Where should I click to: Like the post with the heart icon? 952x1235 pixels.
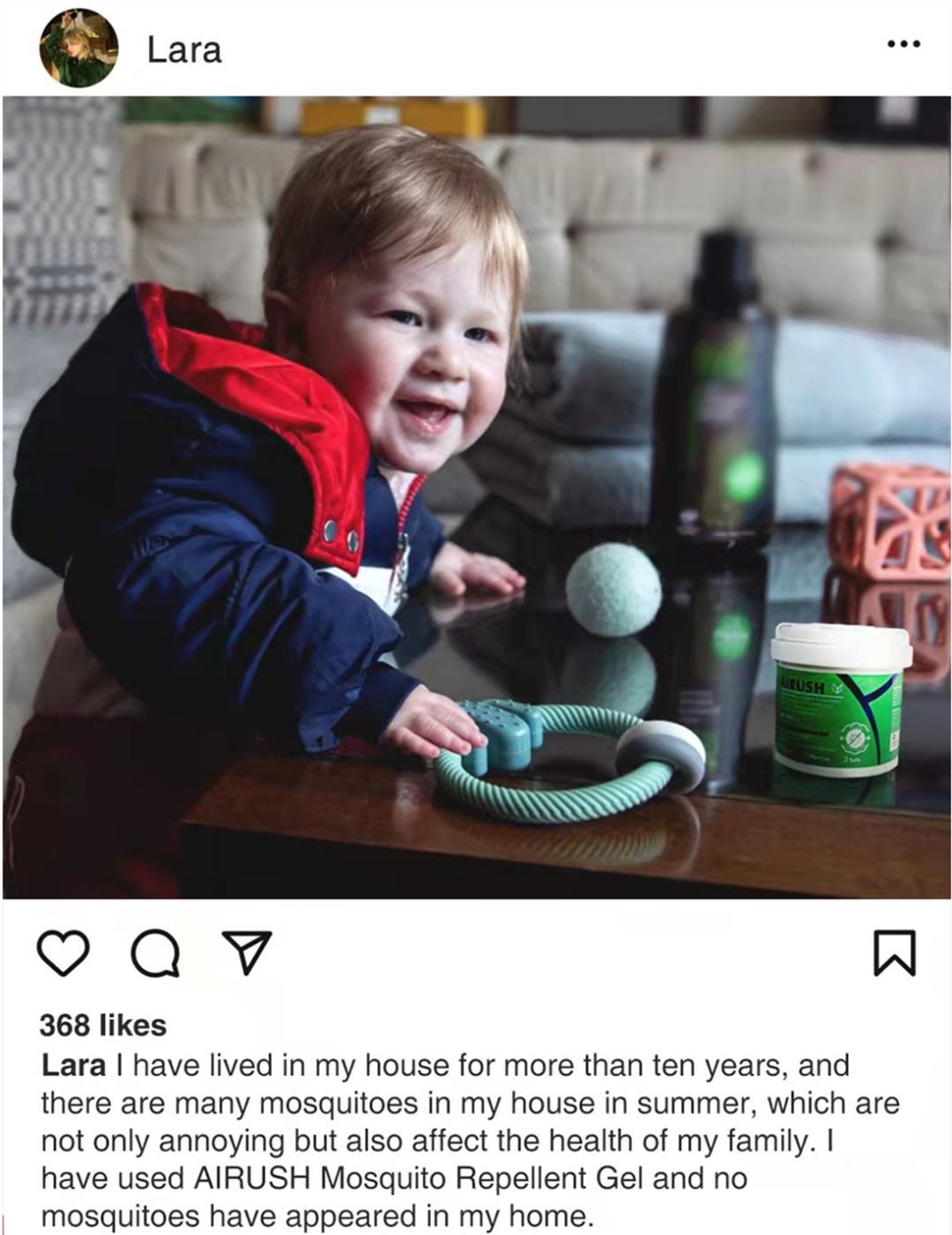63,953
